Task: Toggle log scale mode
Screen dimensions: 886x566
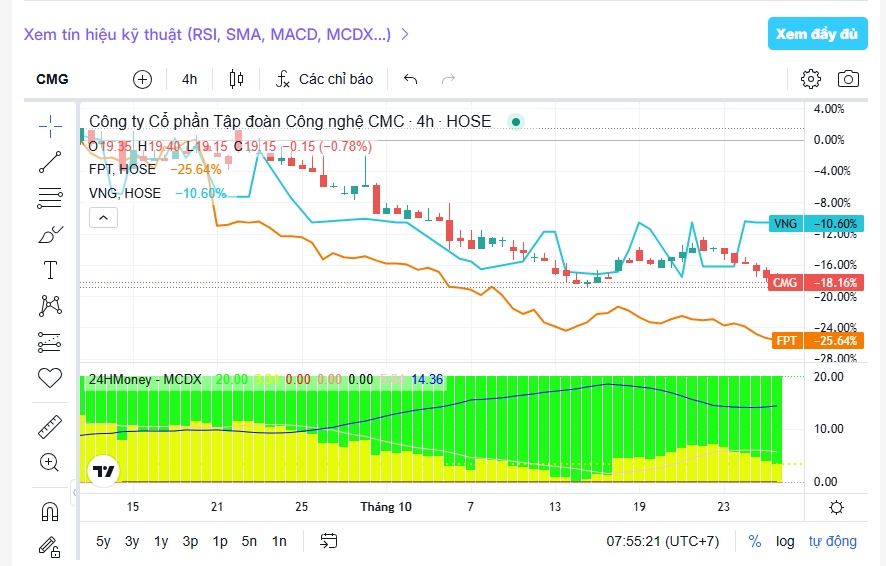Action: coord(785,541)
